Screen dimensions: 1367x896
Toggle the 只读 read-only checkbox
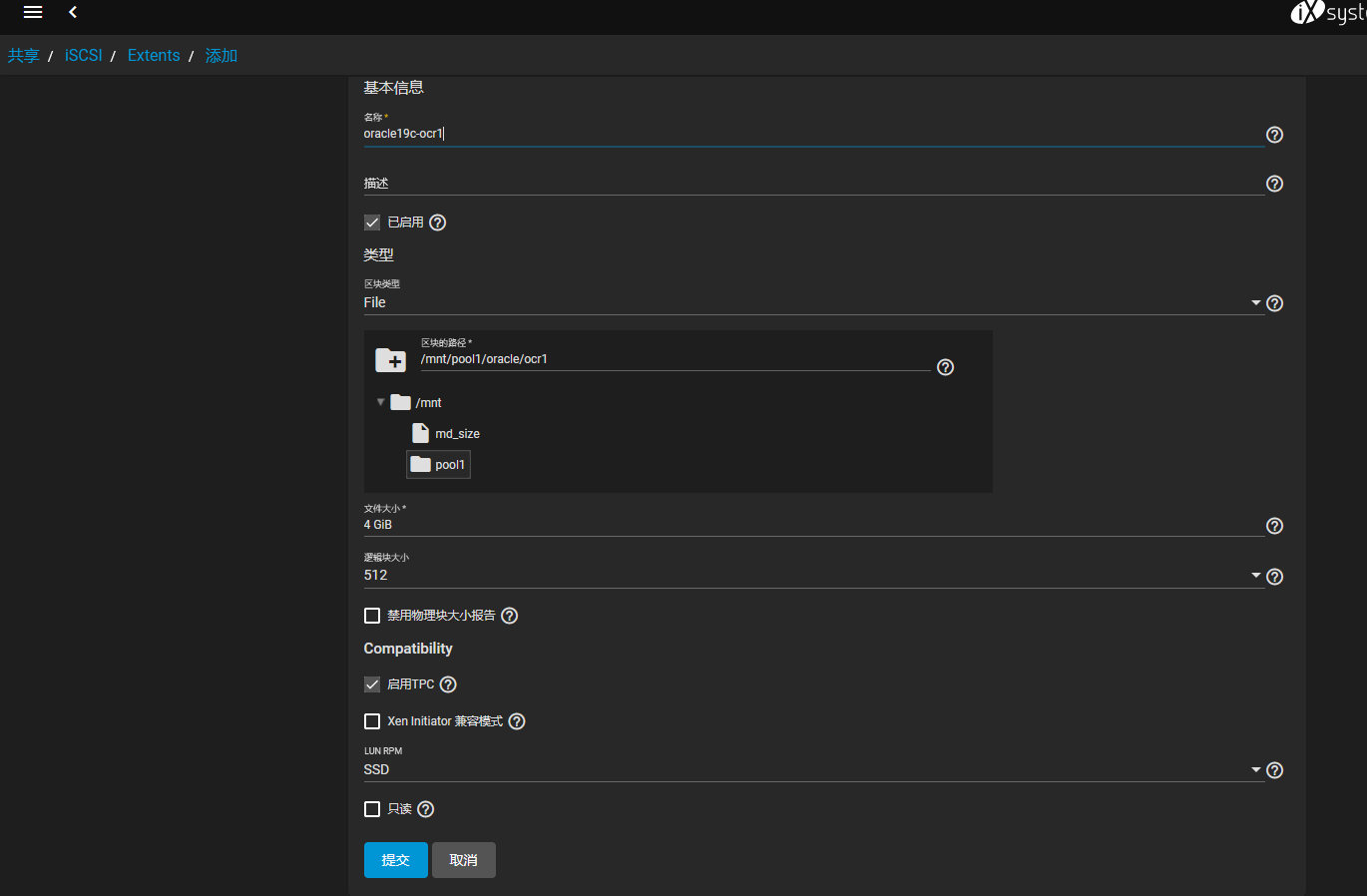tap(372, 809)
